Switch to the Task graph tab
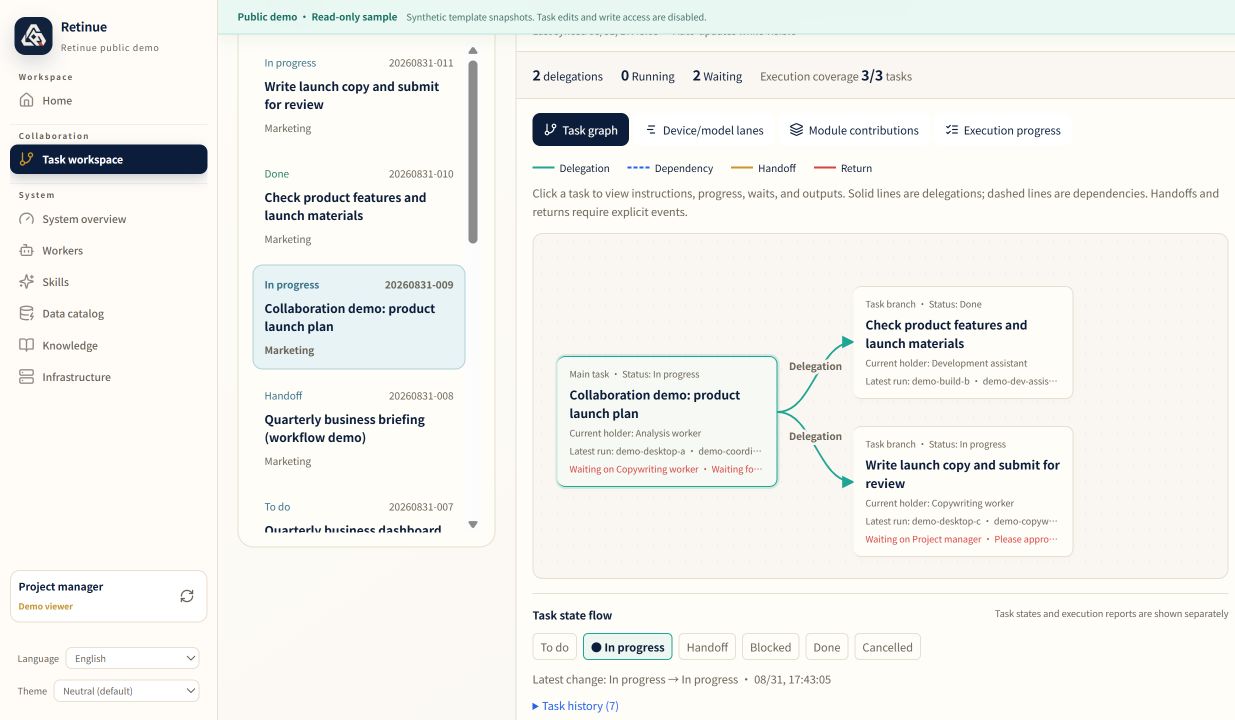Image resolution: width=1235 pixels, height=720 pixels. pos(581,130)
